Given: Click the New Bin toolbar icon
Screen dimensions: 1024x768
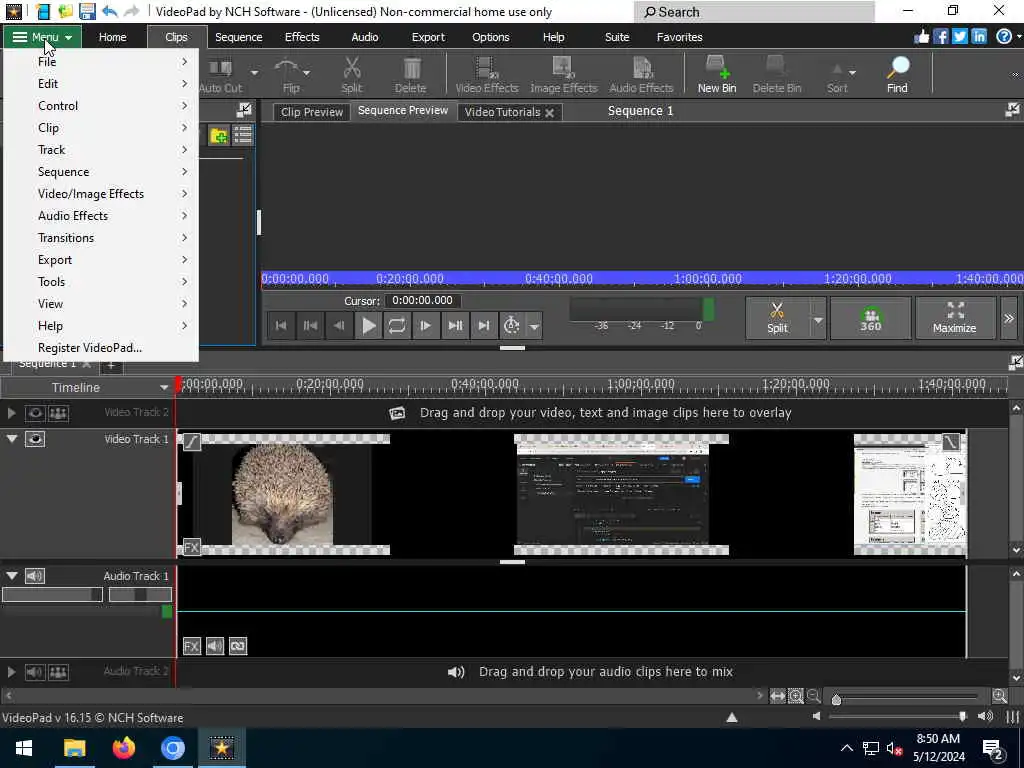Looking at the screenshot, I should click(x=716, y=74).
